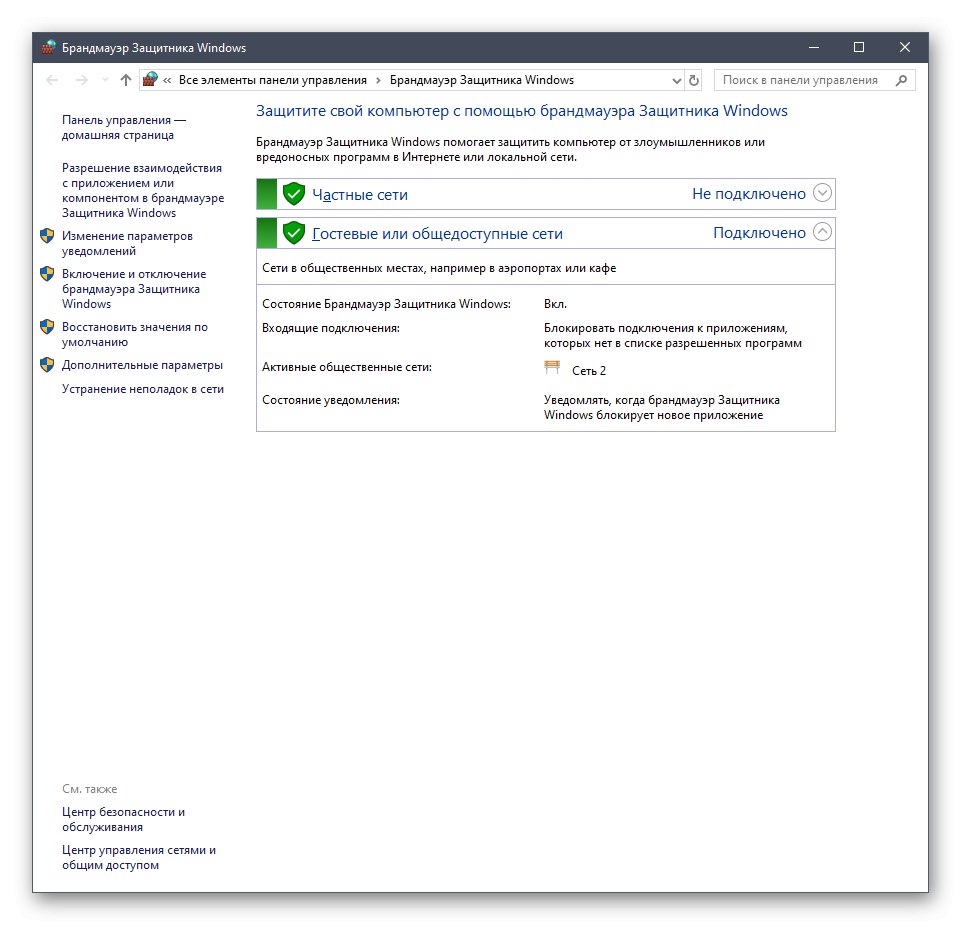Click the Гостевые или общедоступные сети heading
Screen dimensions: 961x925
coord(438,234)
